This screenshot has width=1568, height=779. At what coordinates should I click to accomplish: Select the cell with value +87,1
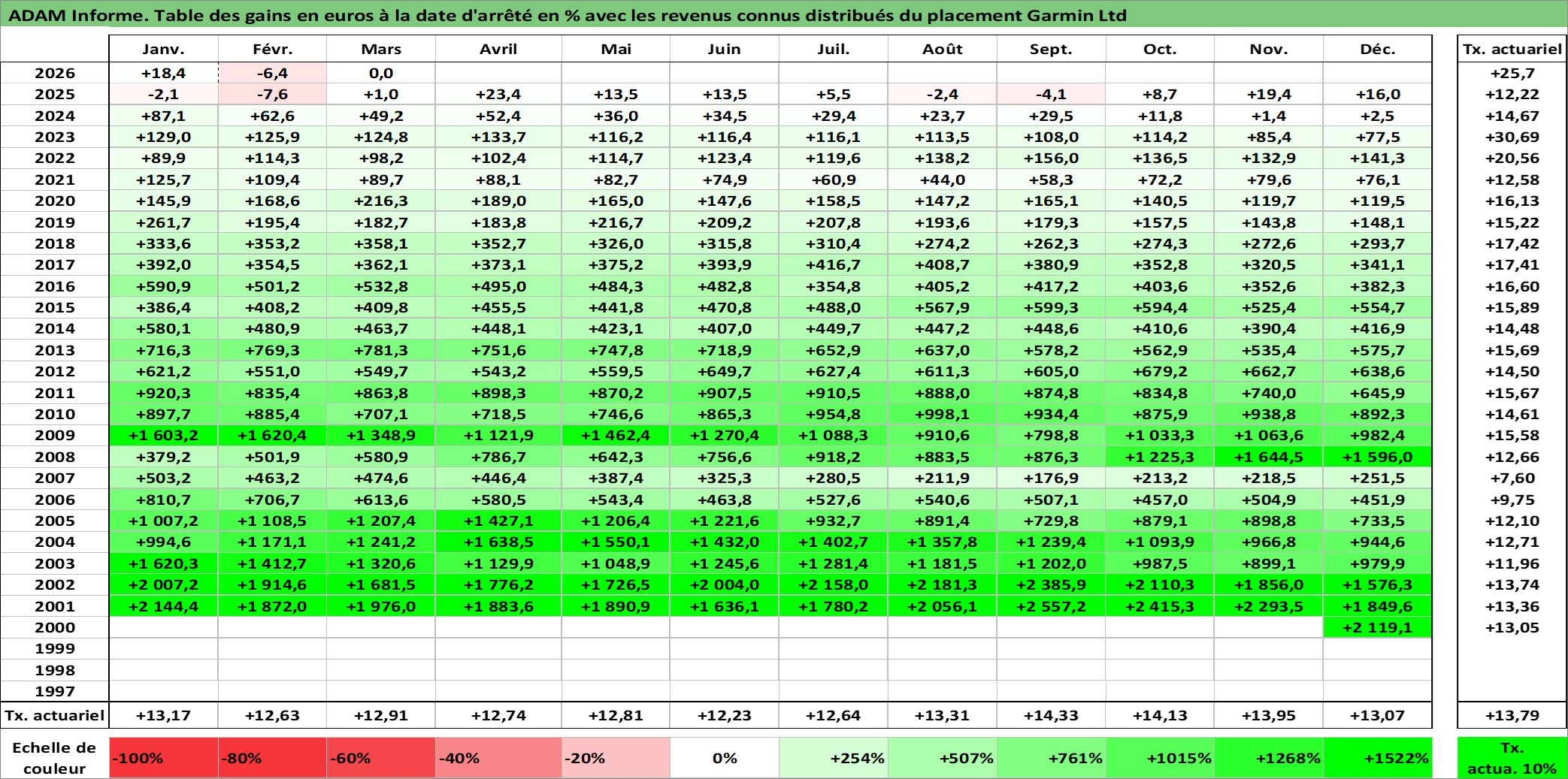point(164,116)
